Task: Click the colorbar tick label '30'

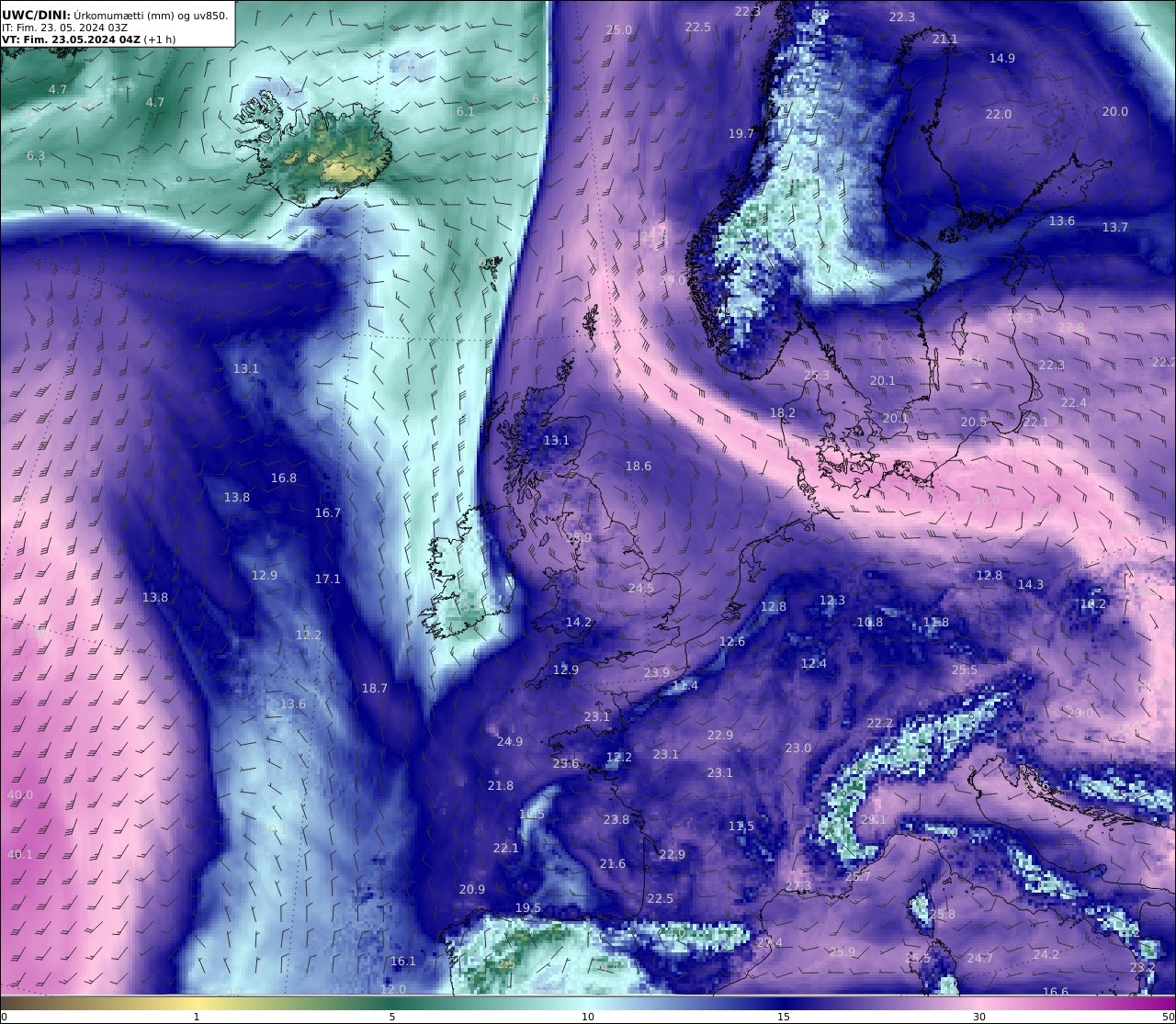Action: click(979, 1017)
